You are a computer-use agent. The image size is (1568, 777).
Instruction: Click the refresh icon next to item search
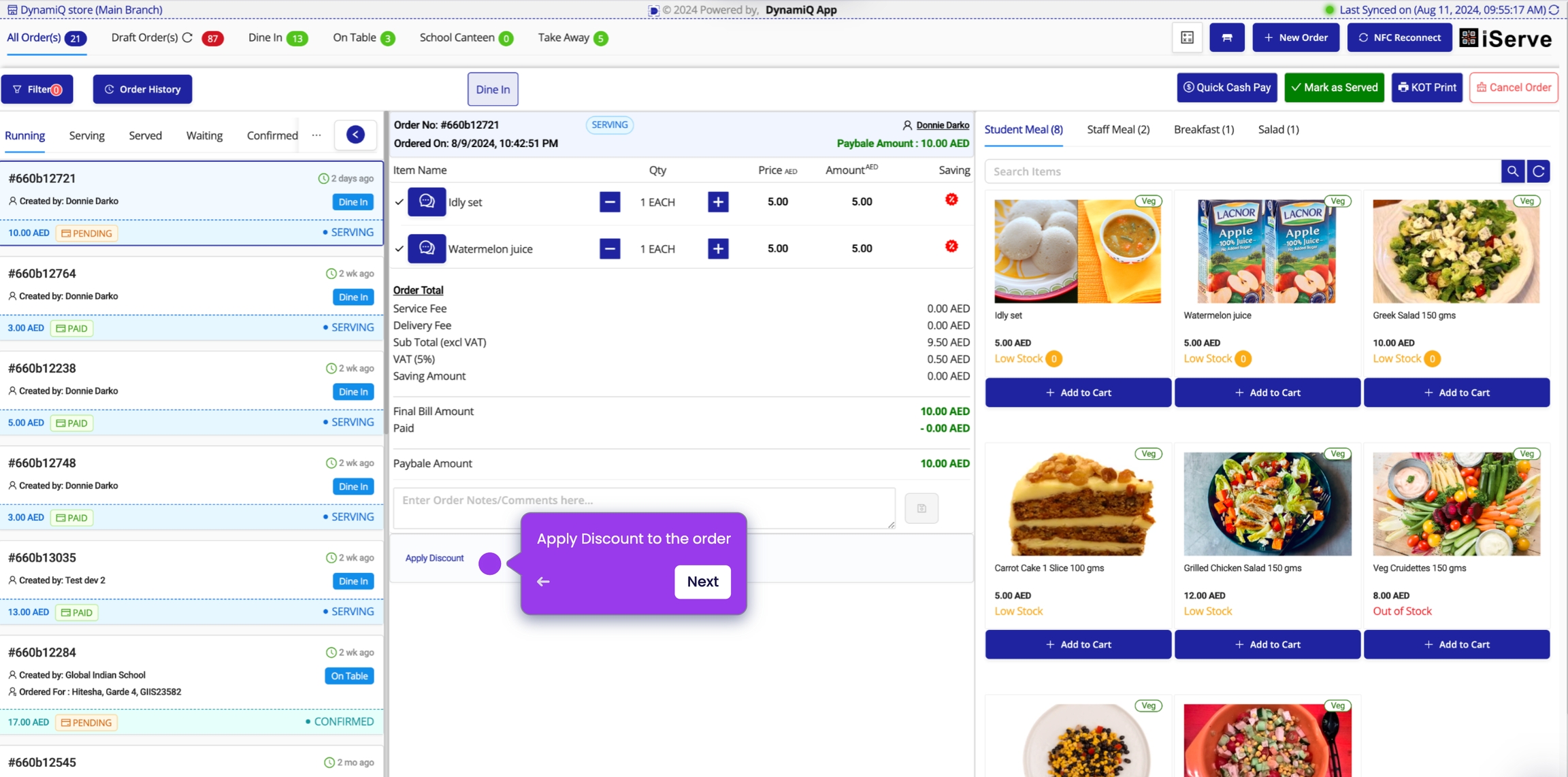(x=1539, y=171)
